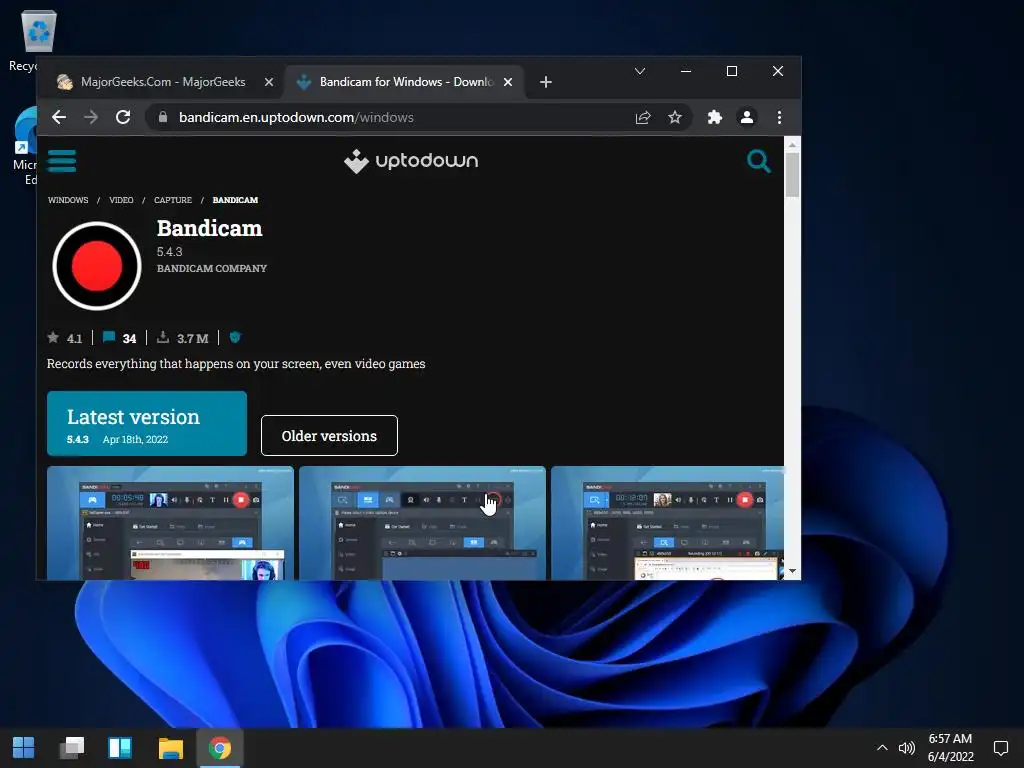1024x768 pixels.
Task: Click the version number 5.4.3 text
Action: click(x=169, y=251)
